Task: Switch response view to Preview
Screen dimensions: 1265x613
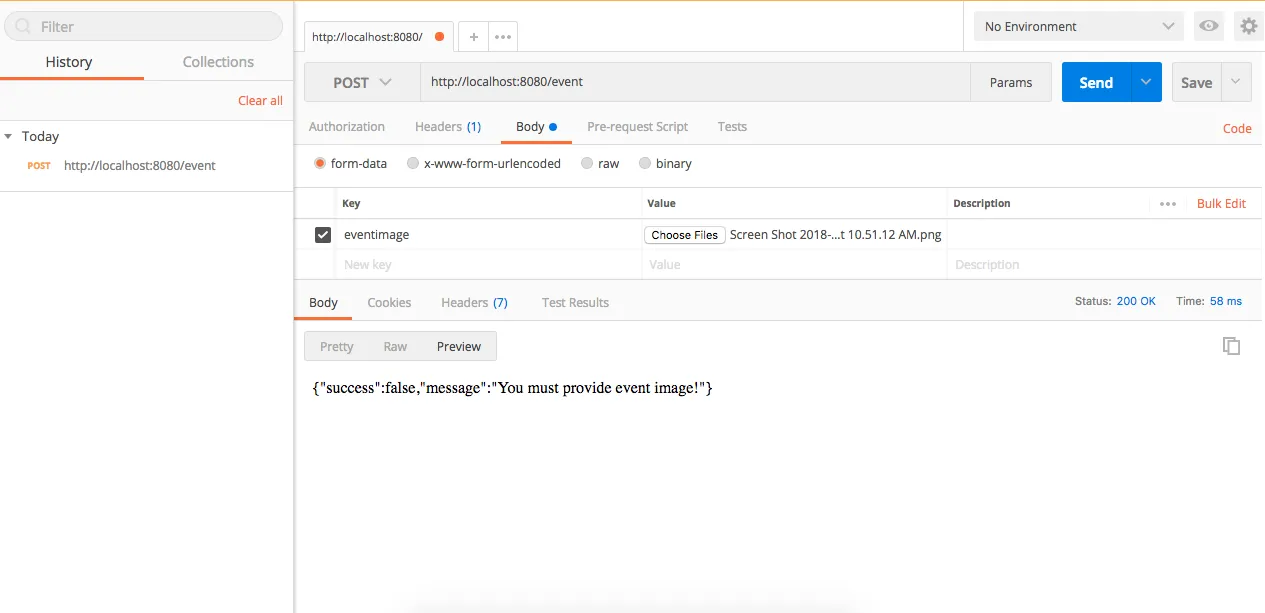Action: click(x=459, y=347)
